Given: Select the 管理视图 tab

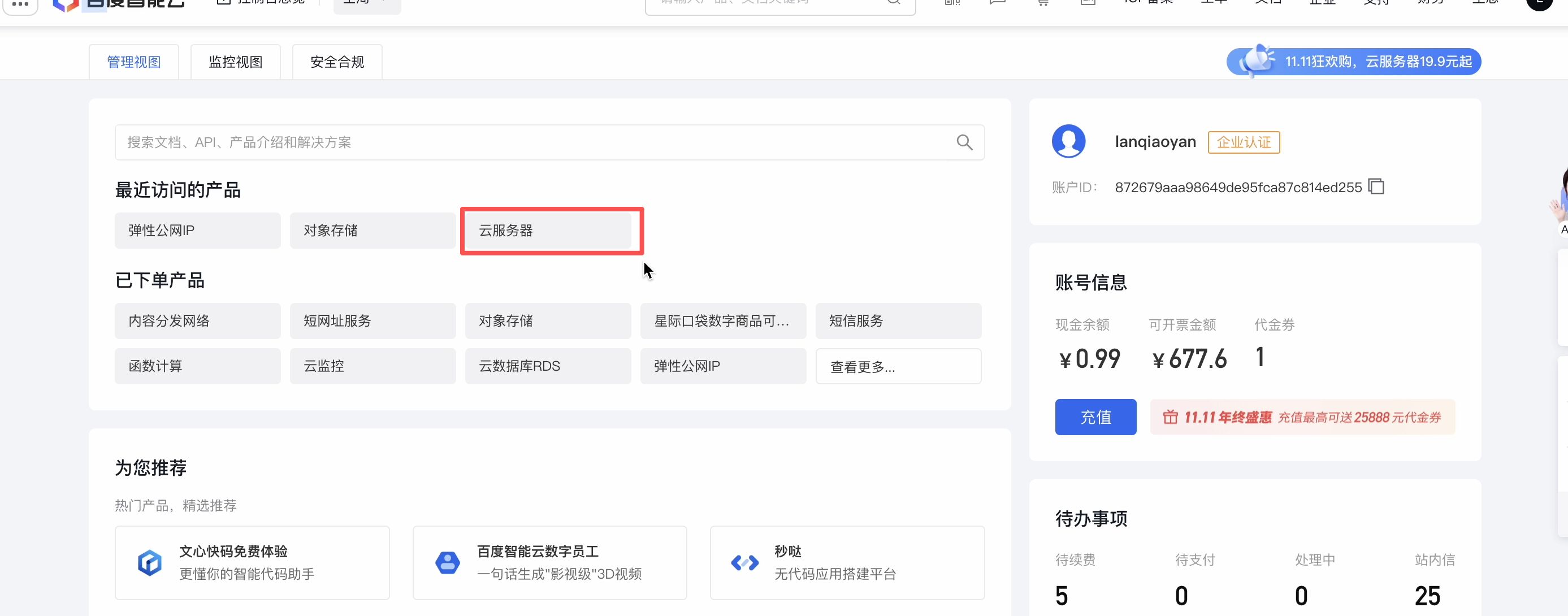Looking at the screenshot, I should pos(134,62).
